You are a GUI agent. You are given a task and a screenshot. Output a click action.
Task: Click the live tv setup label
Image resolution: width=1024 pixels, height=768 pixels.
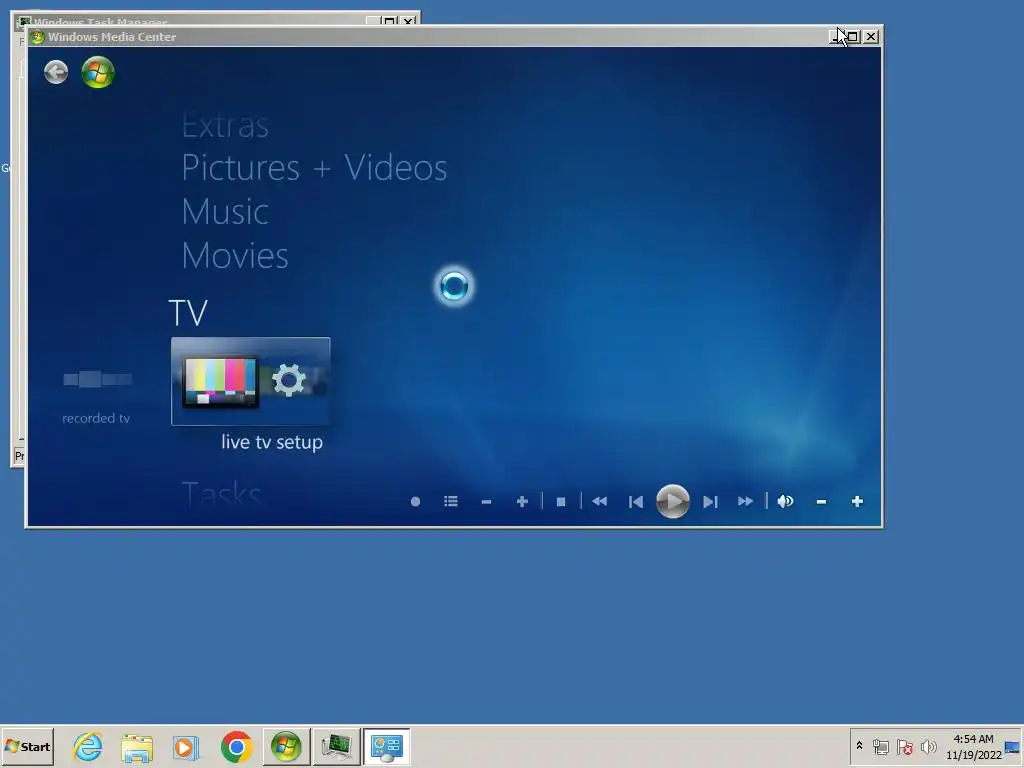pyautogui.click(x=272, y=442)
